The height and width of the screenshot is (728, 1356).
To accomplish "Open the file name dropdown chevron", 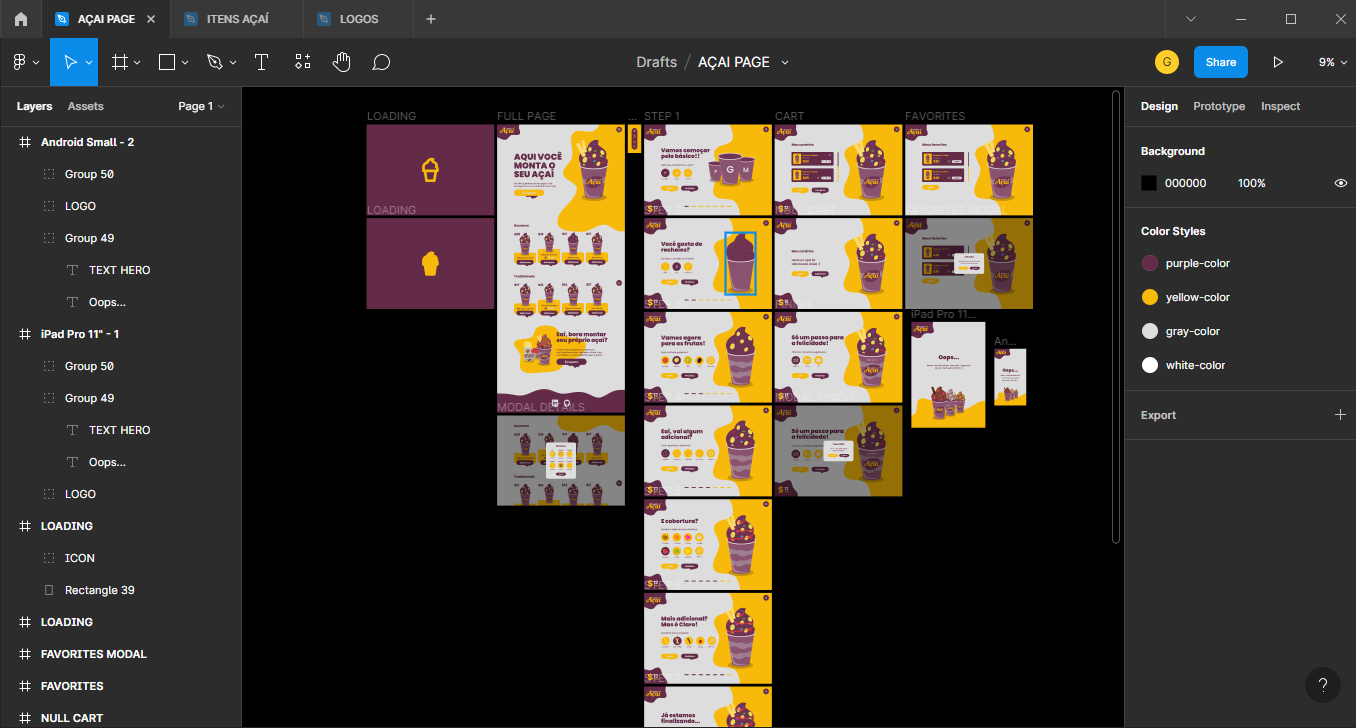I will pyautogui.click(x=785, y=62).
